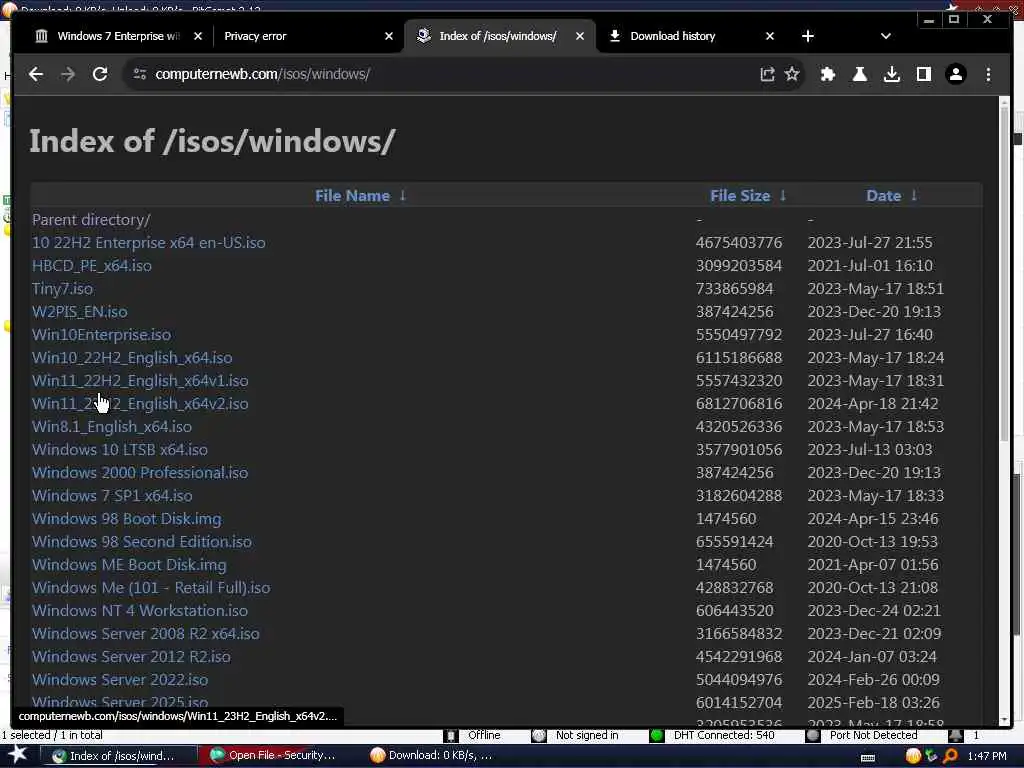Download Win10_22H2_English_x64.iso
This screenshot has width=1024, height=768.
click(x=133, y=358)
